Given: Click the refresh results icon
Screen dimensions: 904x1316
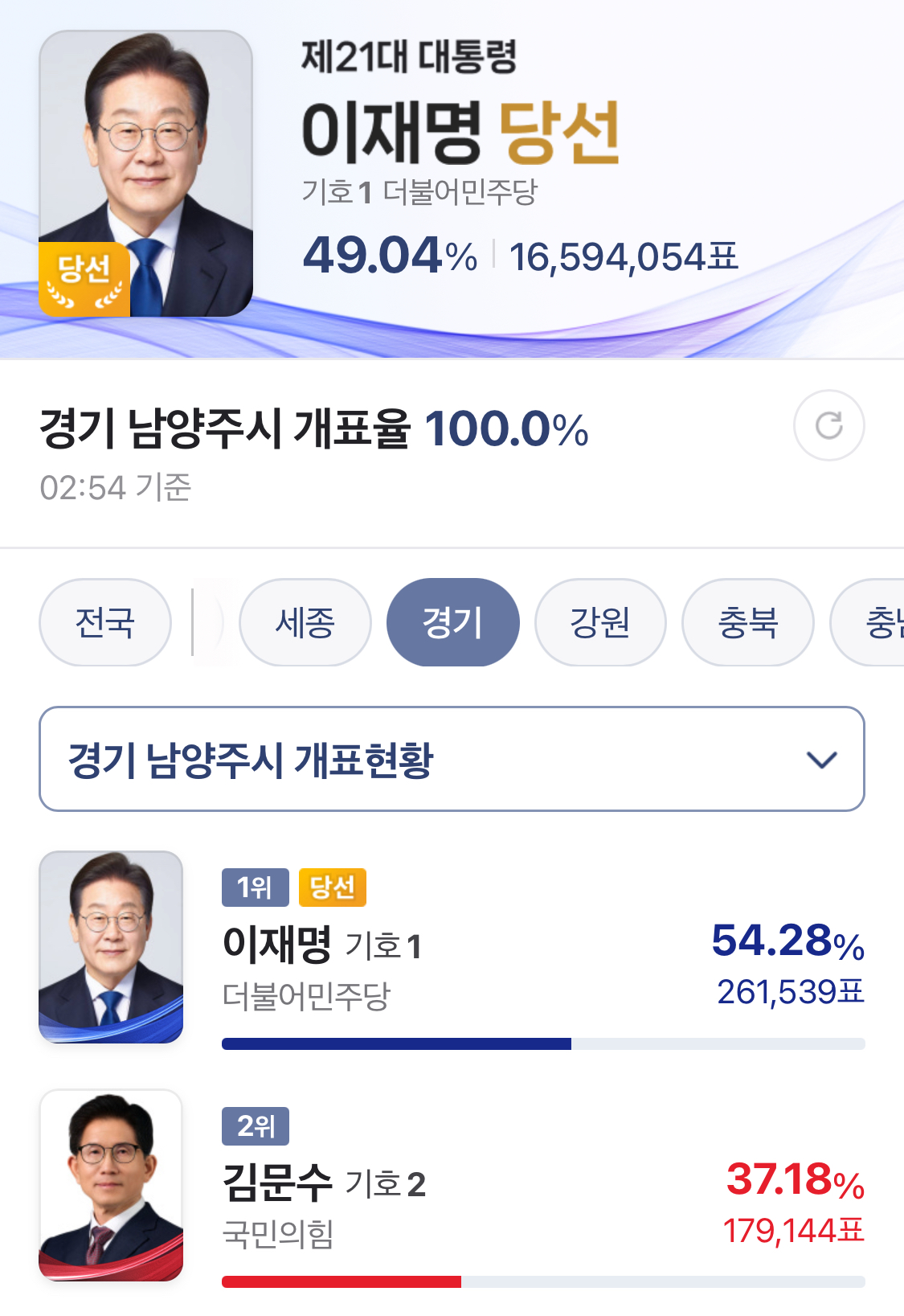Looking at the screenshot, I should (x=828, y=425).
